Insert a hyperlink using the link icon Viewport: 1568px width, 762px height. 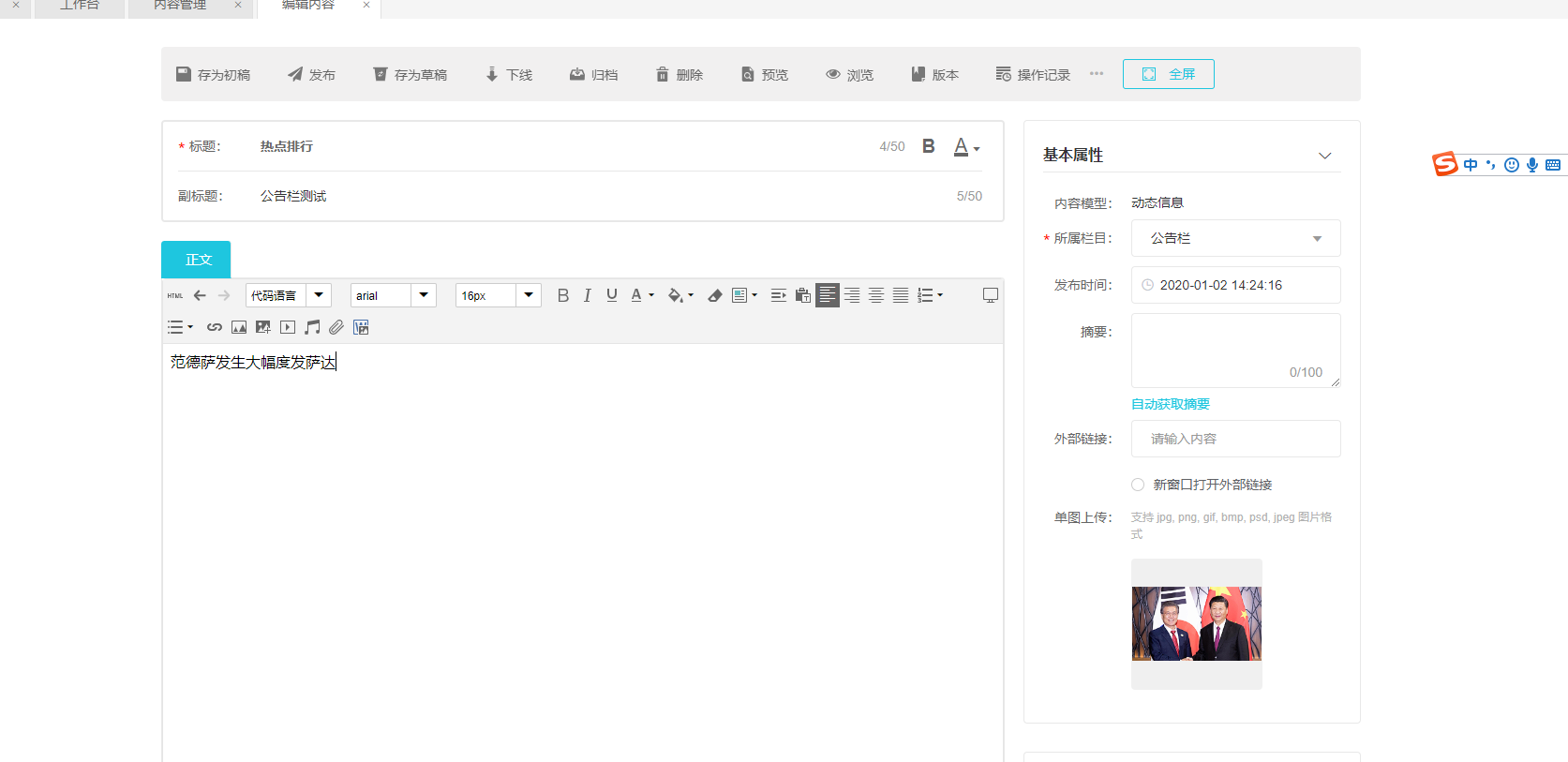tap(215, 327)
